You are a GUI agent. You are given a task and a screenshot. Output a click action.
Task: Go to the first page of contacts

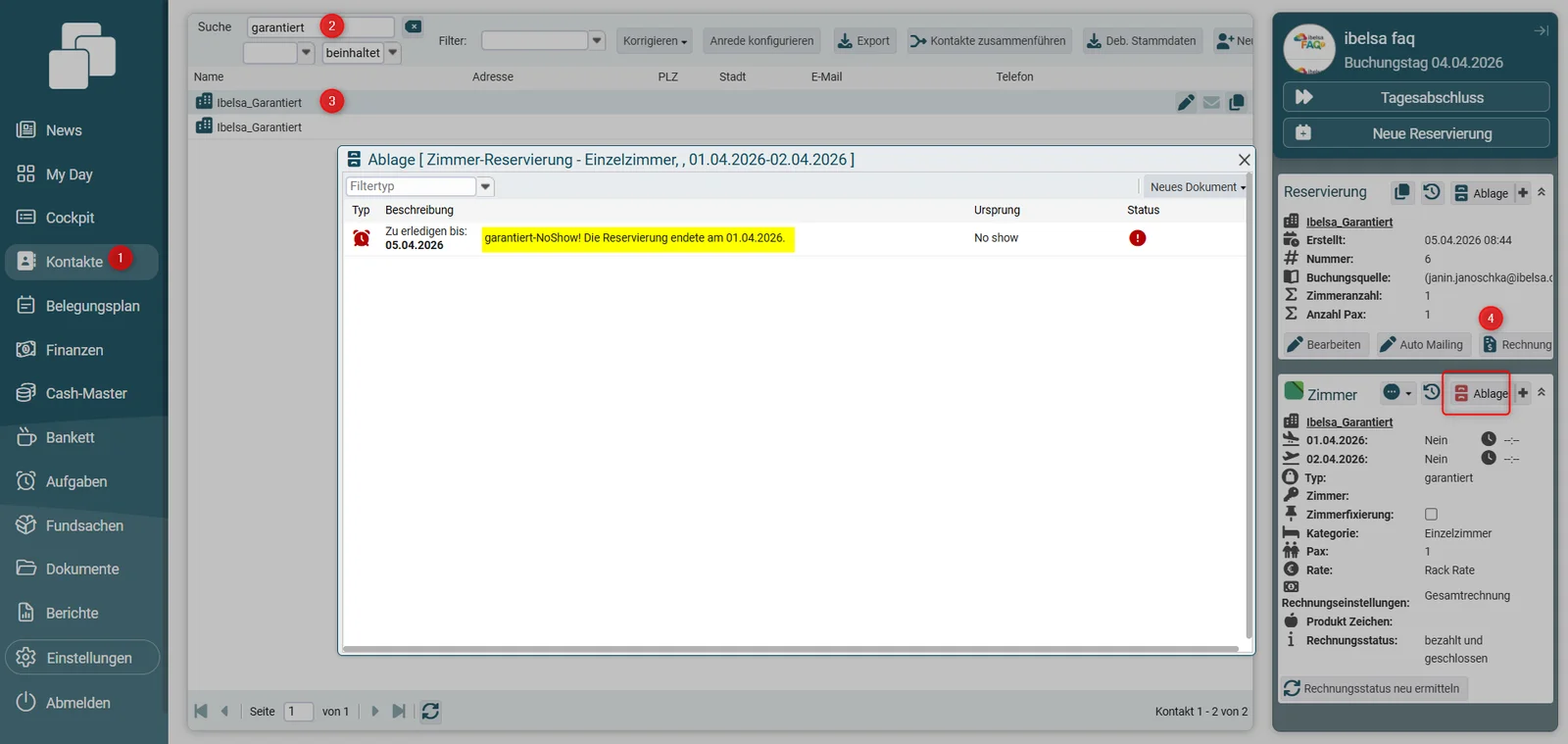click(x=201, y=712)
